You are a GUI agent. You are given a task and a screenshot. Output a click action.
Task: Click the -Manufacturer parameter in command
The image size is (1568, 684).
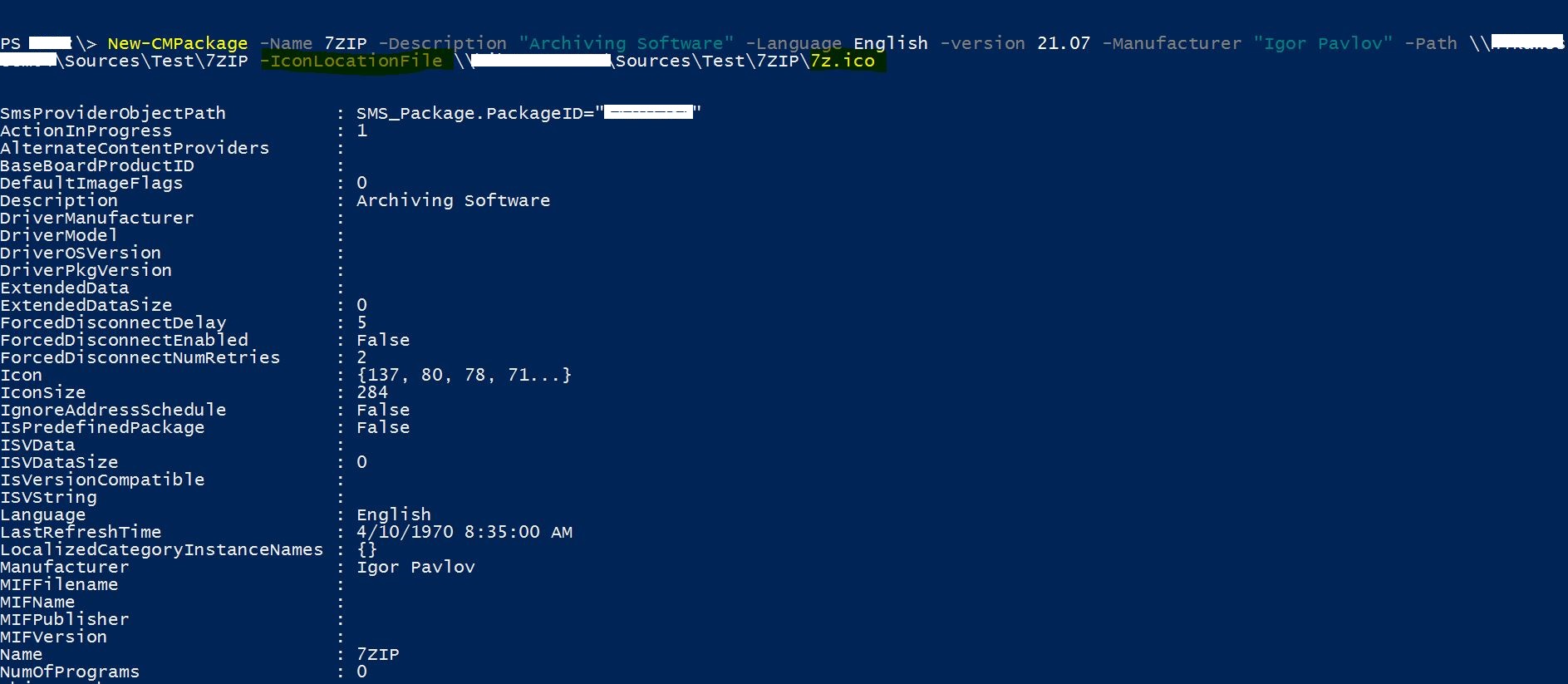(1172, 43)
